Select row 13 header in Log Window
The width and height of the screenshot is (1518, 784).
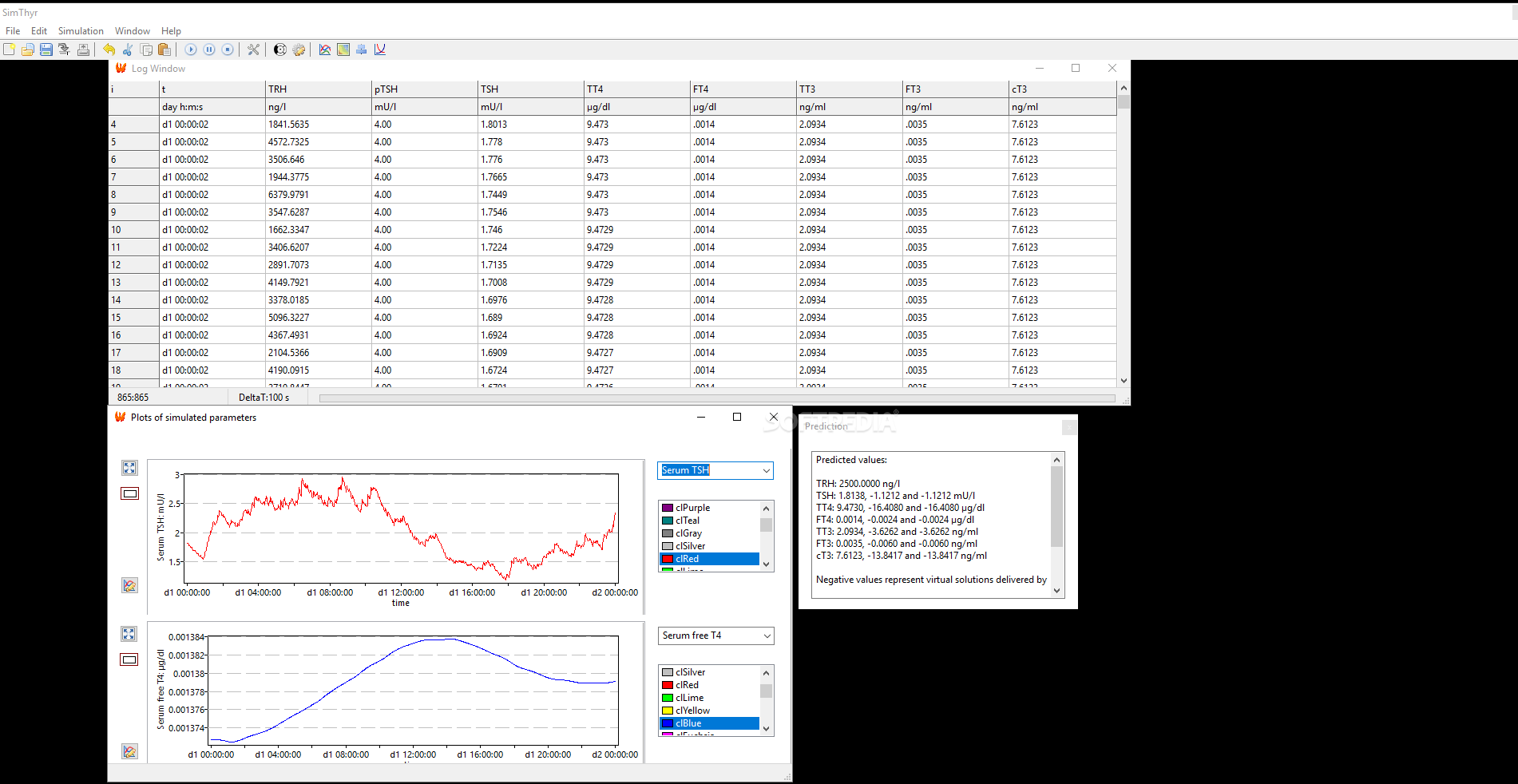pyautogui.click(x=134, y=283)
